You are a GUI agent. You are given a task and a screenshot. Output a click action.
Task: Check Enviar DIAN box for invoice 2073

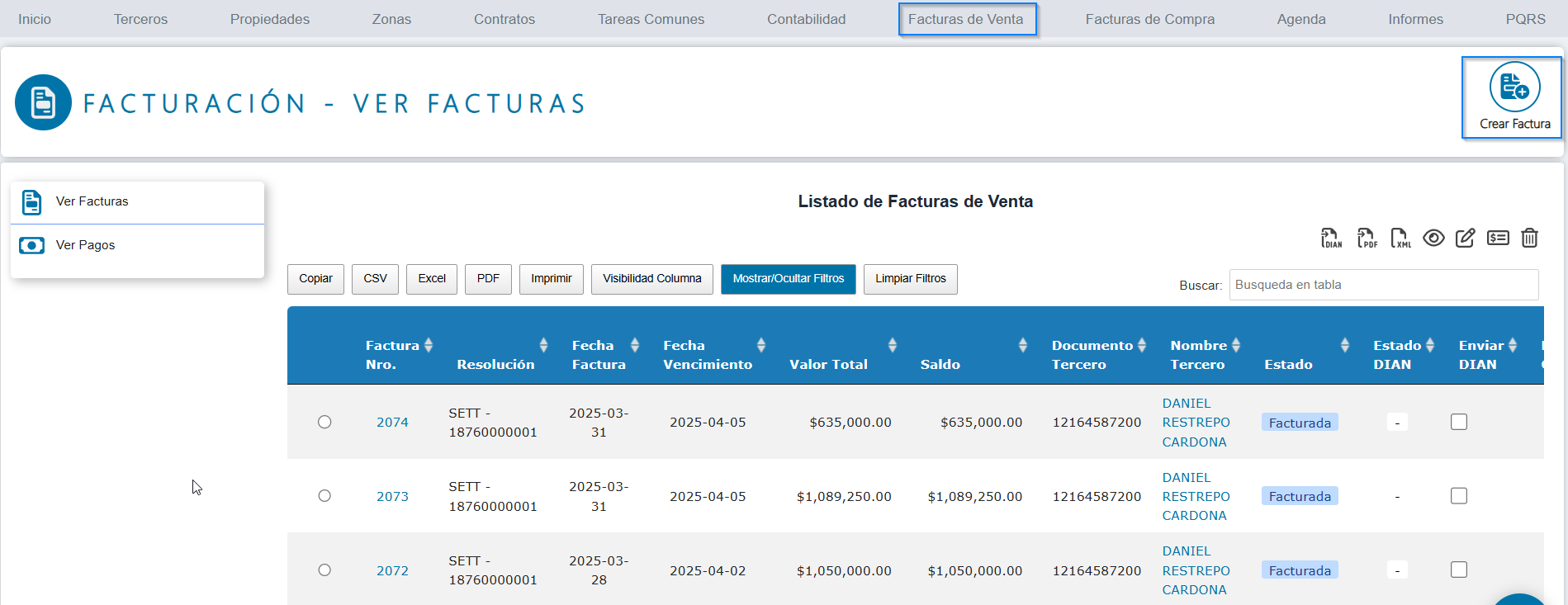[x=1459, y=496]
